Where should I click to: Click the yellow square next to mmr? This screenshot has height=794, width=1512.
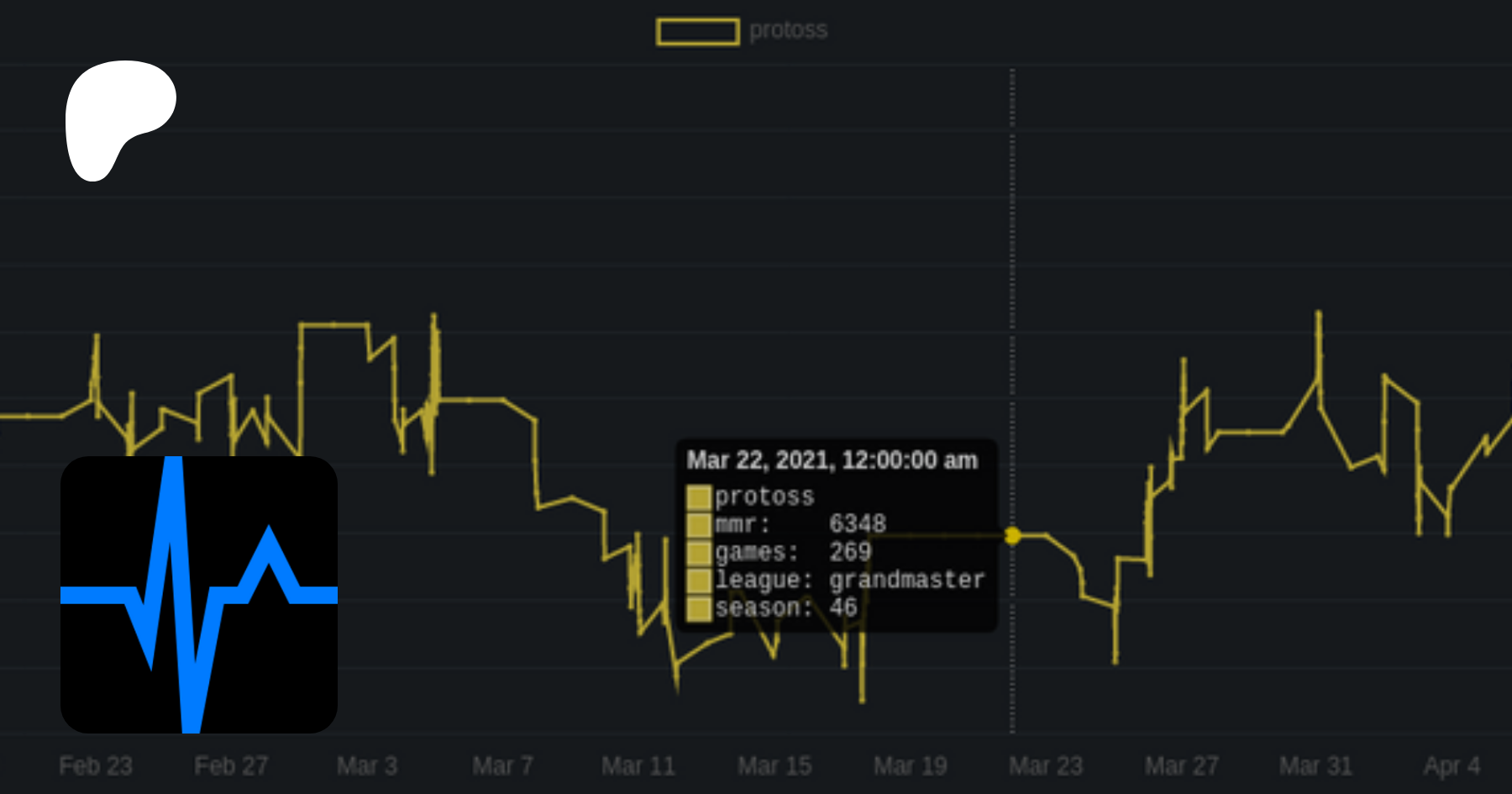point(699,525)
